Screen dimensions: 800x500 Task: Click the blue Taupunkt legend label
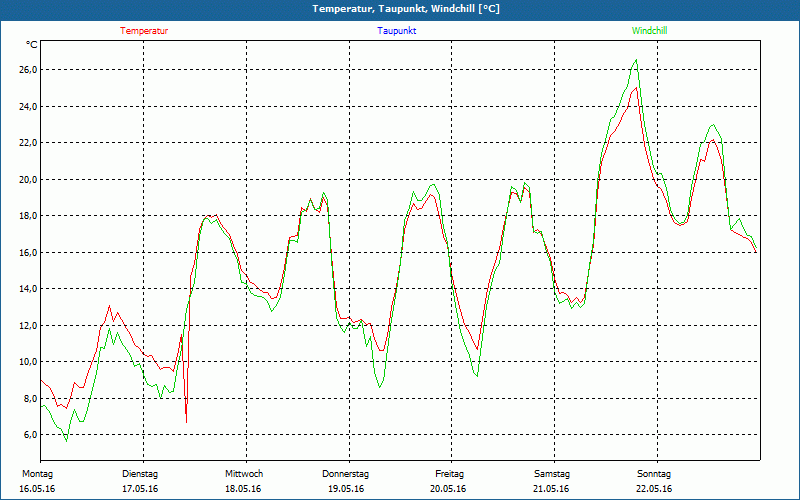[397, 31]
